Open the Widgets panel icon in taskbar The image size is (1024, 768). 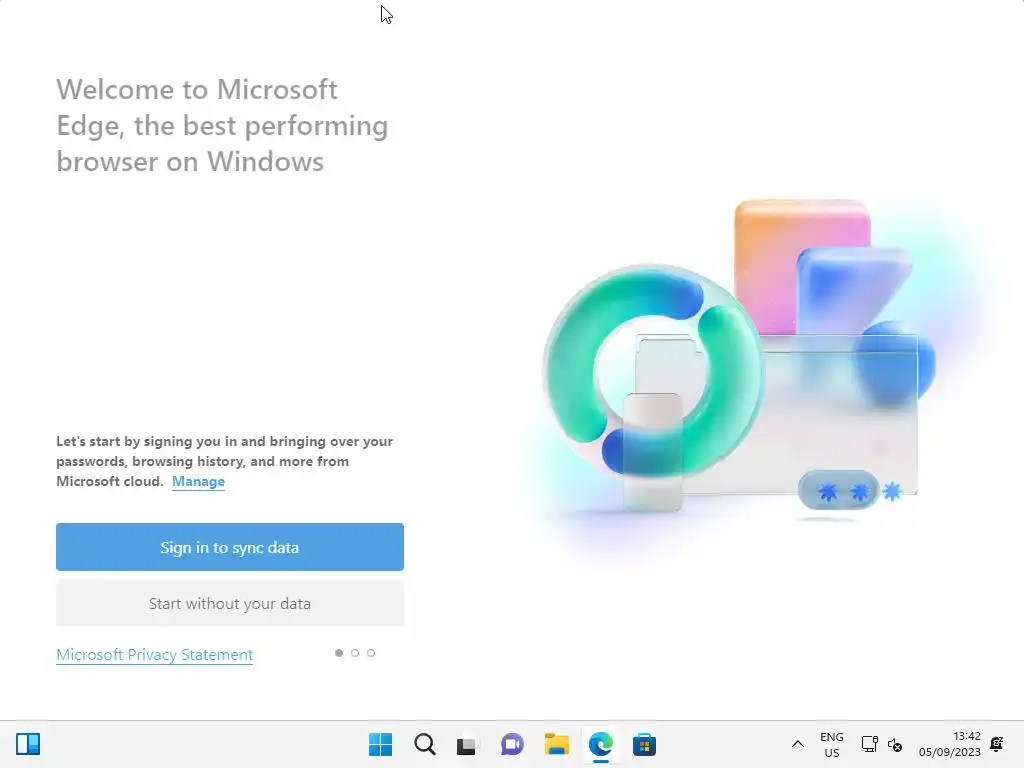(x=28, y=744)
